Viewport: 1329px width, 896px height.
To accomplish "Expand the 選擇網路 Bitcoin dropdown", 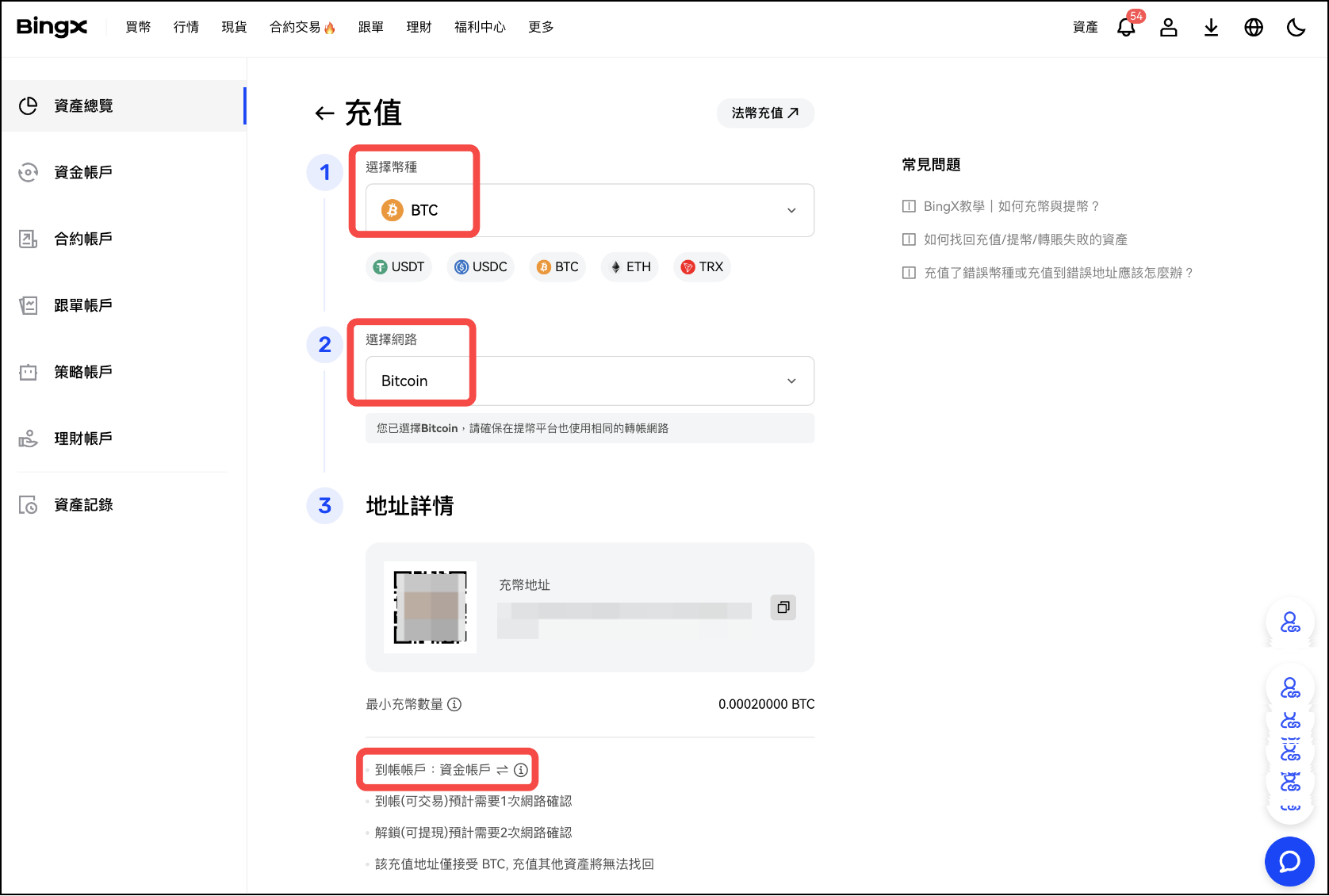I will point(590,381).
